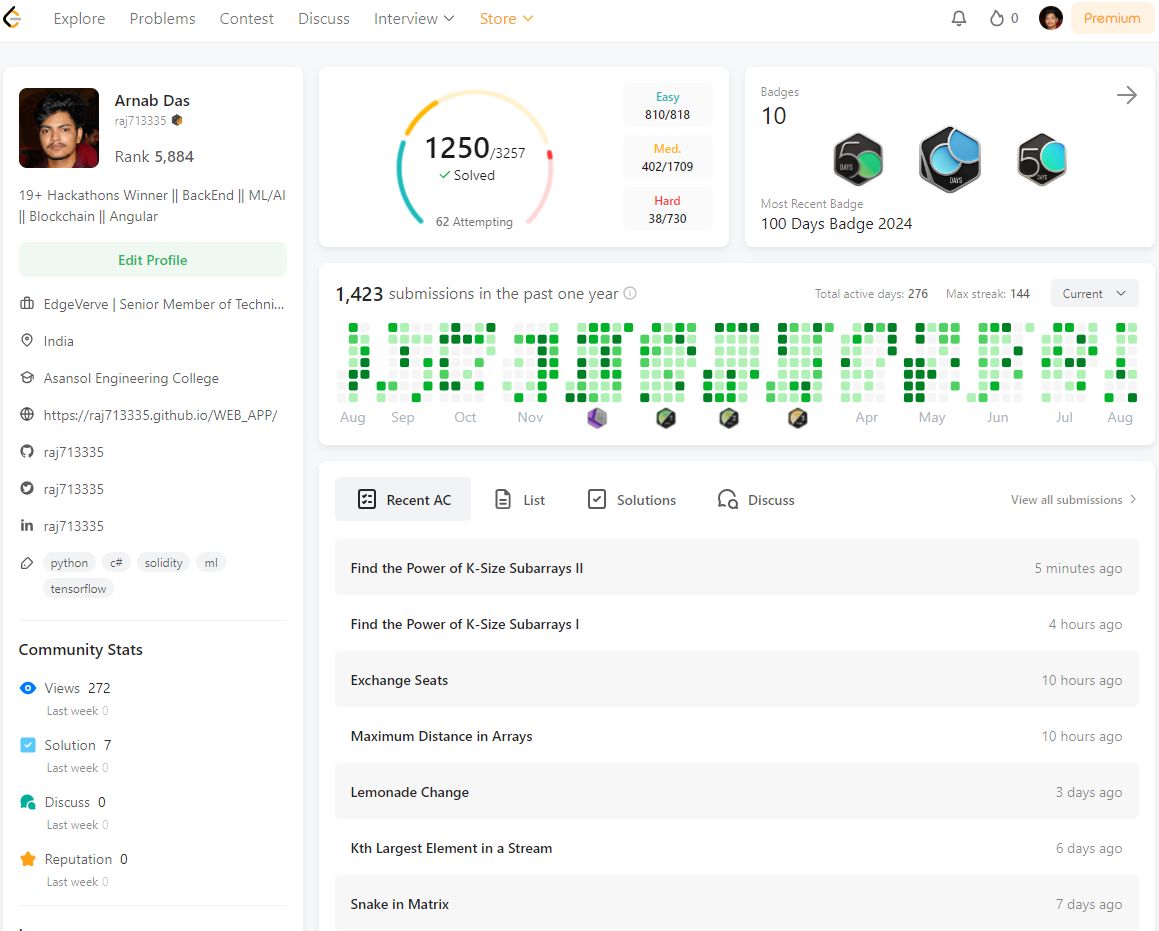Open the Lemonade Change submission

tap(736, 792)
